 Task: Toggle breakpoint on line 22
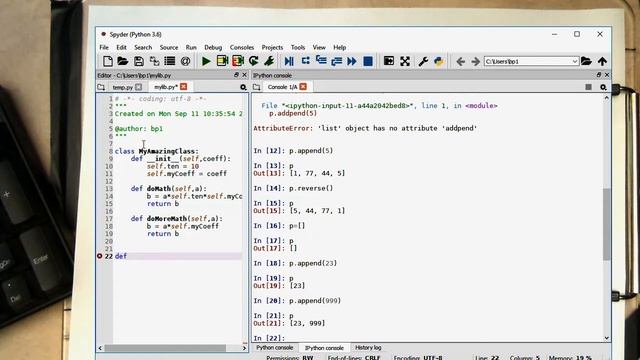[100, 256]
